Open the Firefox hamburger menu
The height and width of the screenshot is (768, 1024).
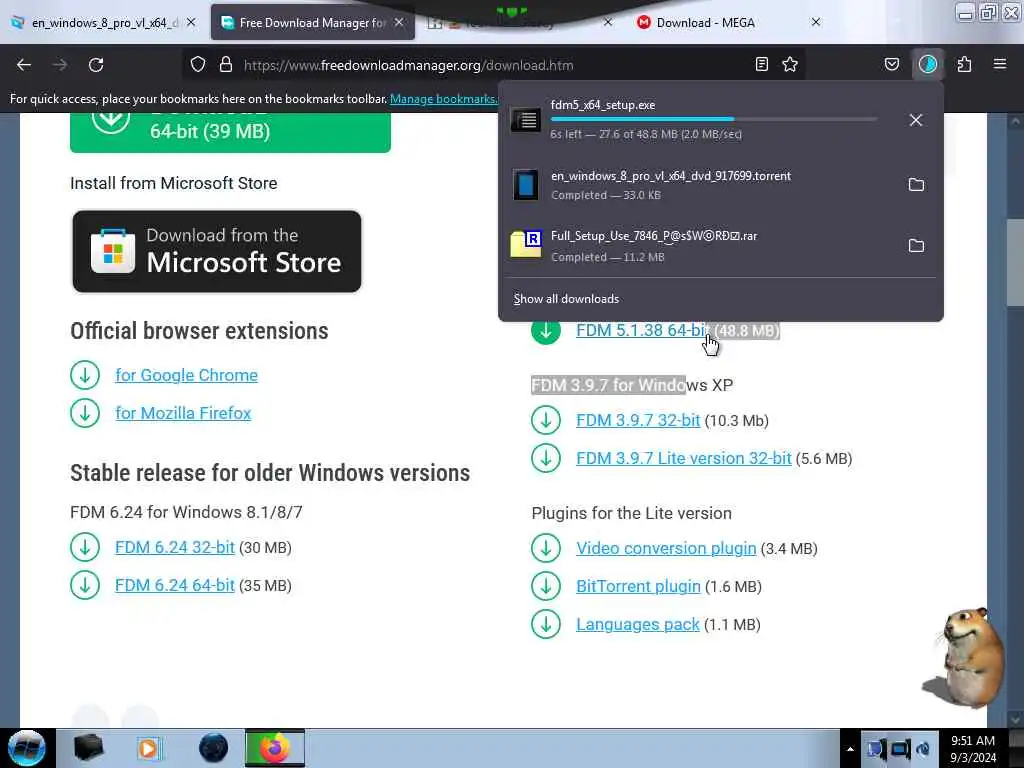[1000, 64]
